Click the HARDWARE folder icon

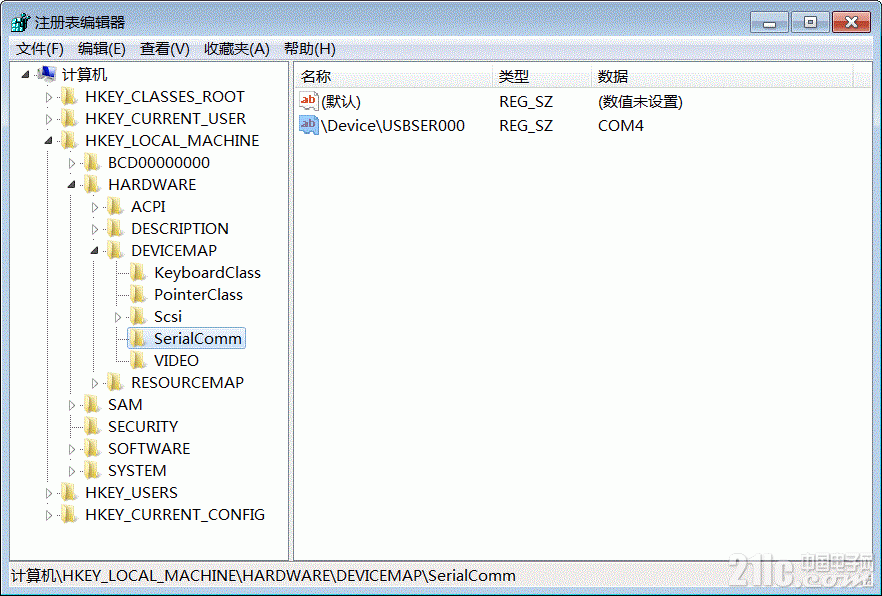click(x=92, y=184)
